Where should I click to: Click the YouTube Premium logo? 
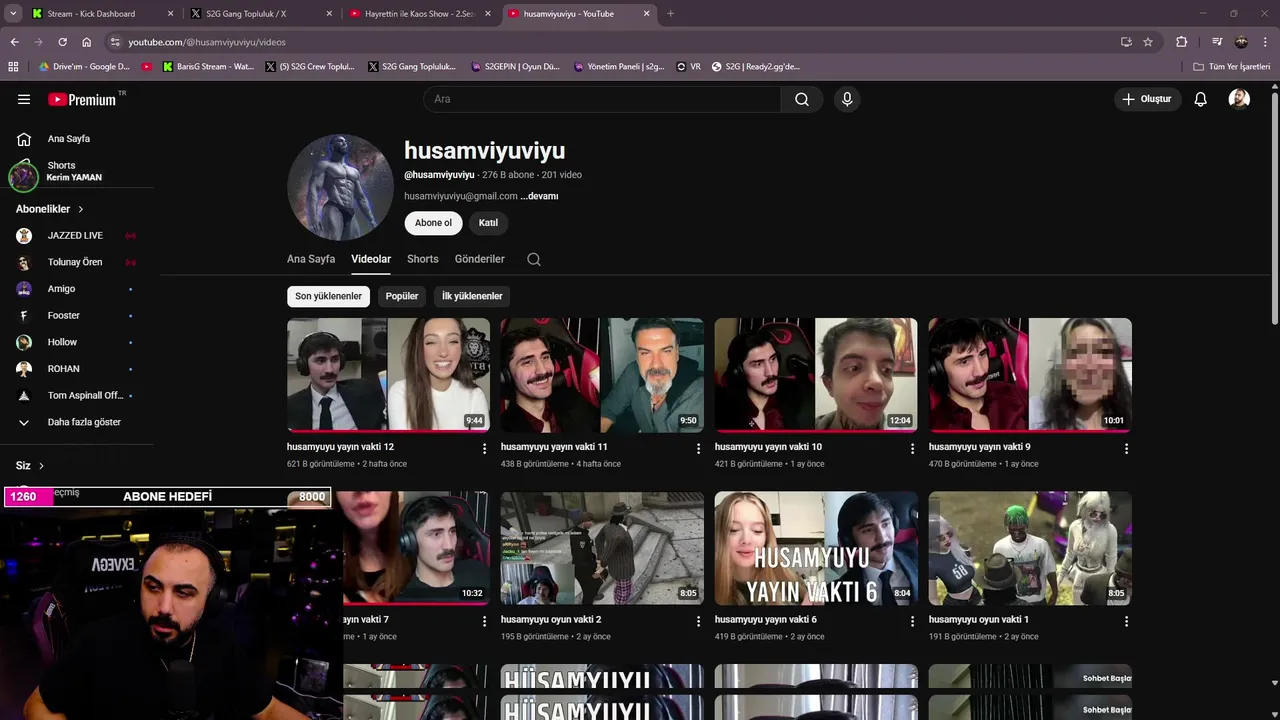pyautogui.click(x=82, y=99)
